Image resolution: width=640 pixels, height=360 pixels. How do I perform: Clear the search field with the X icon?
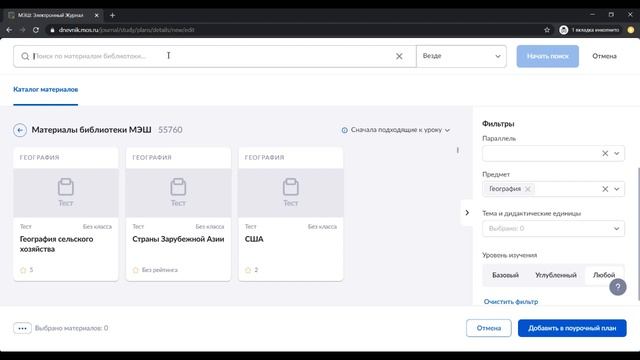[399, 56]
